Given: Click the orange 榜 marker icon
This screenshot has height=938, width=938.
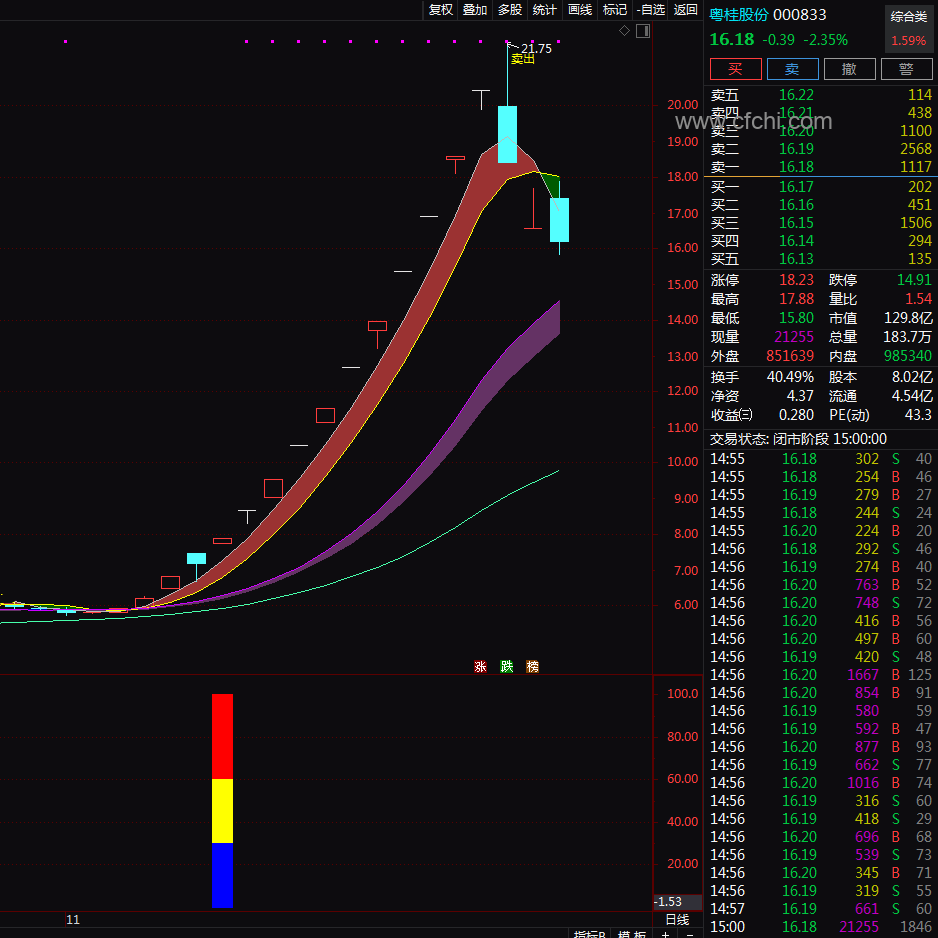Looking at the screenshot, I should (x=532, y=666).
